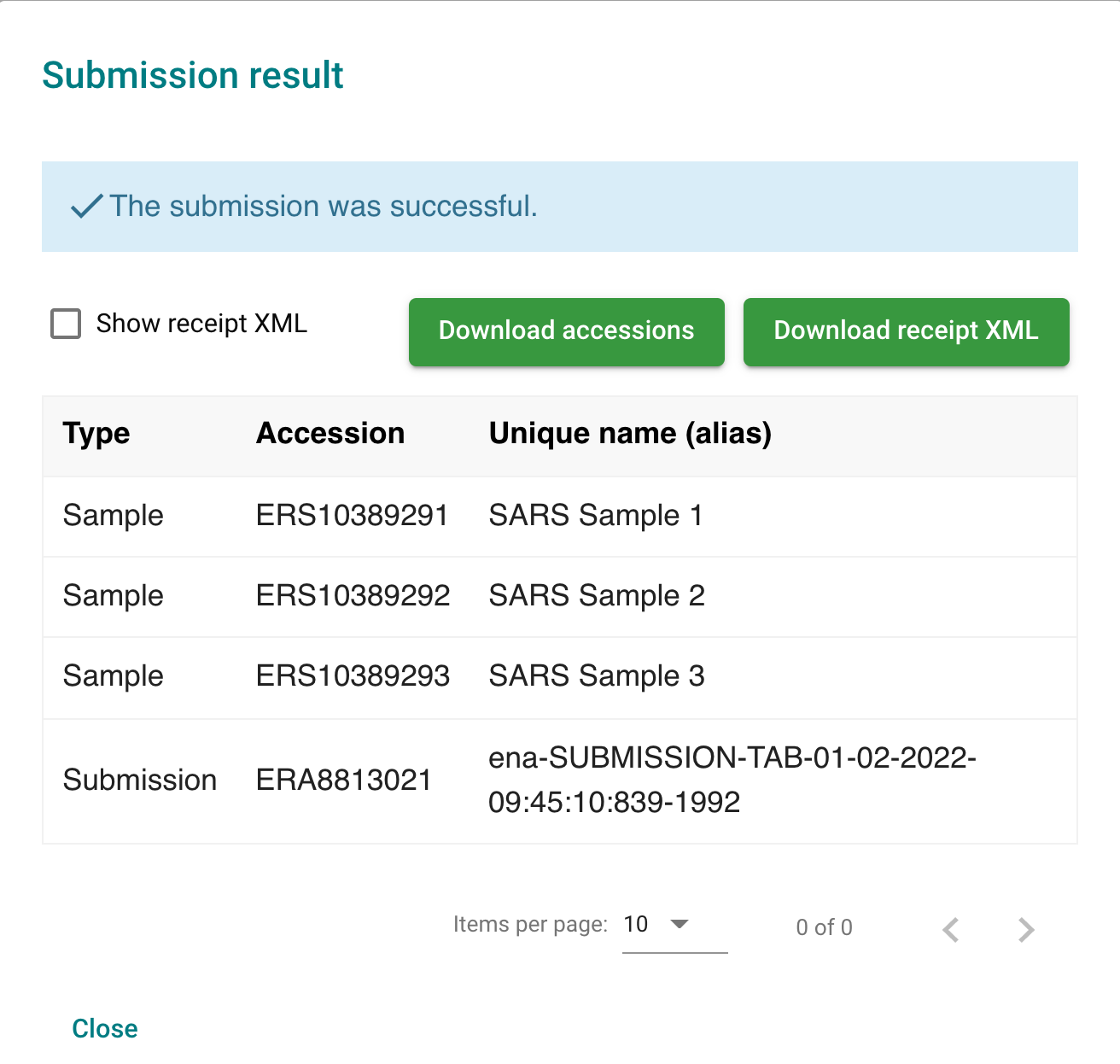The height and width of the screenshot is (1064, 1120).
Task: Click the Download accessions button
Action: tap(566, 331)
